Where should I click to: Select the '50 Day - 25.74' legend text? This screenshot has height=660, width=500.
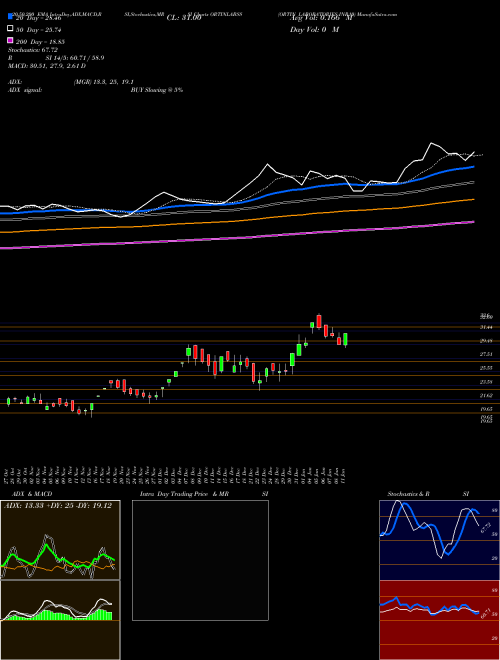coord(39,30)
